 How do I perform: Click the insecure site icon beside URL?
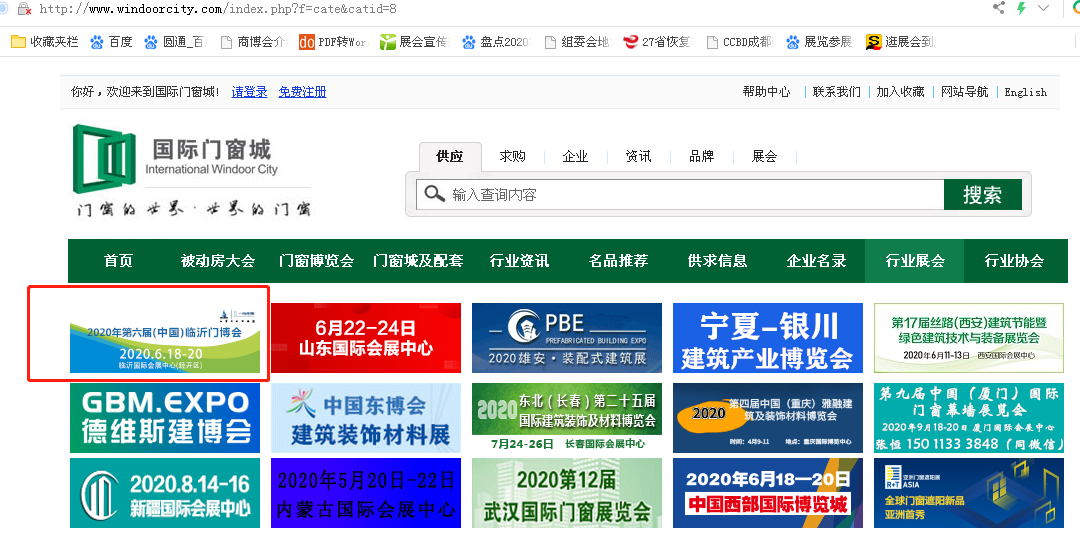tap(23, 8)
